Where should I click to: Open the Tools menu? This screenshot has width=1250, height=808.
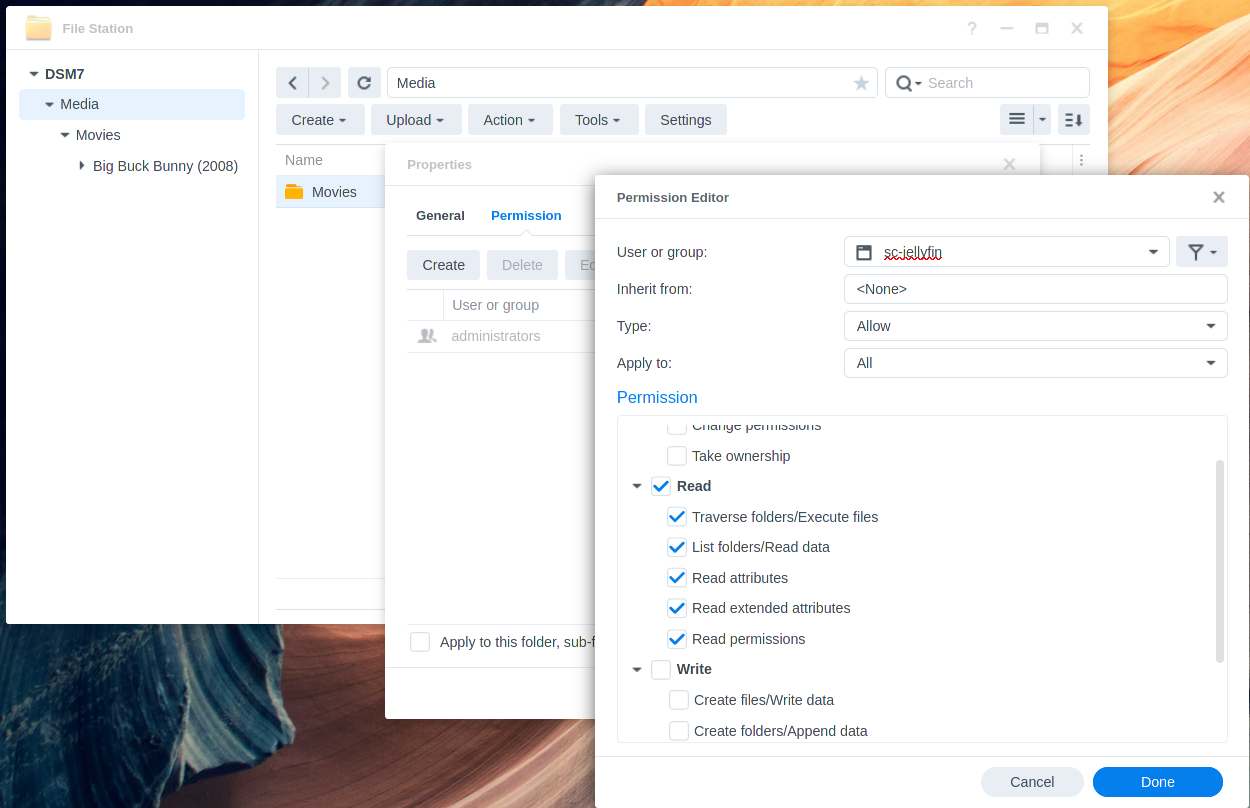click(x=598, y=119)
